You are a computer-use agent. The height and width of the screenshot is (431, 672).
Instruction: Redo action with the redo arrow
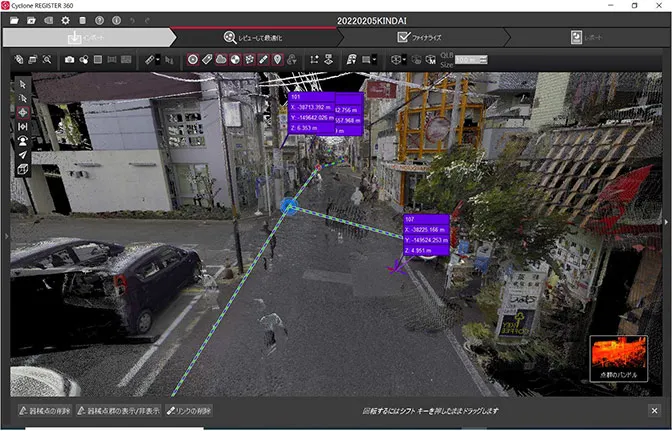(147, 21)
